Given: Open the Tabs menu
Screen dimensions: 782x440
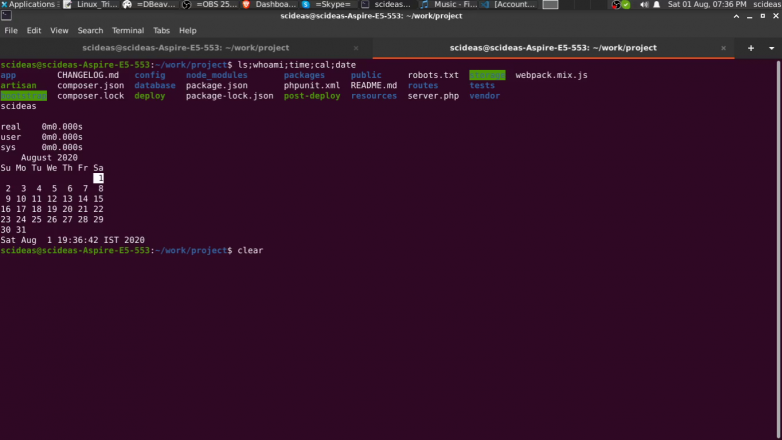Looking at the screenshot, I should 161,30.
